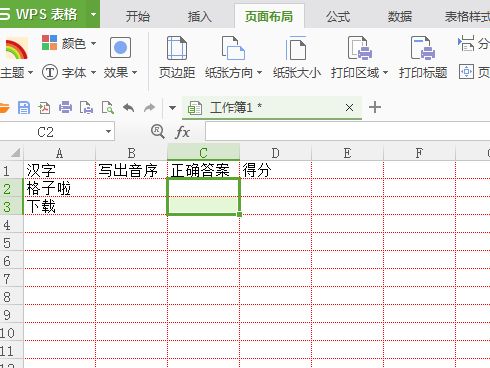Expand the 颜色 dropdown arrow

(93, 43)
